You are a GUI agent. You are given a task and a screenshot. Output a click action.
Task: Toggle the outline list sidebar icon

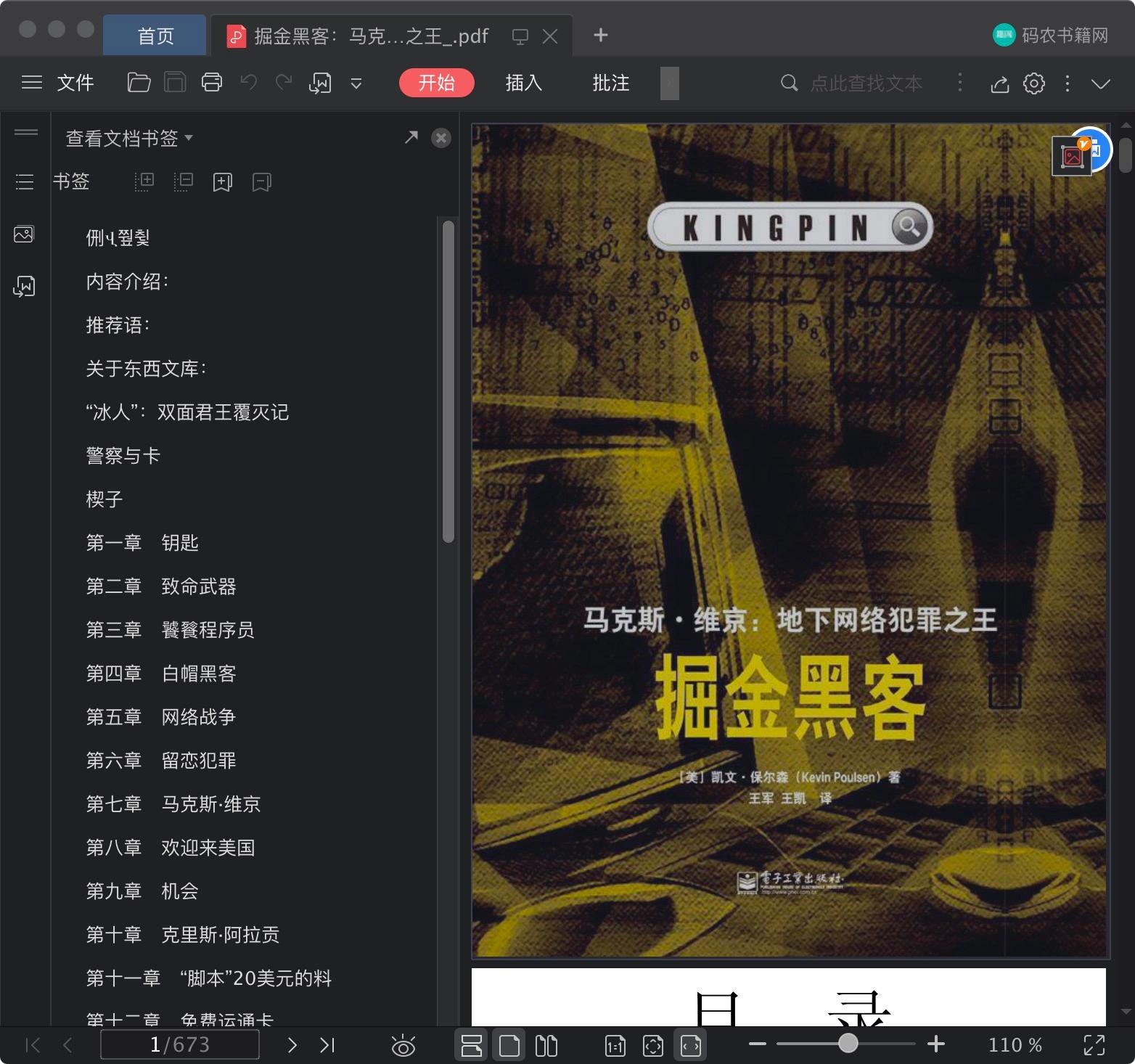coord(25,181)
